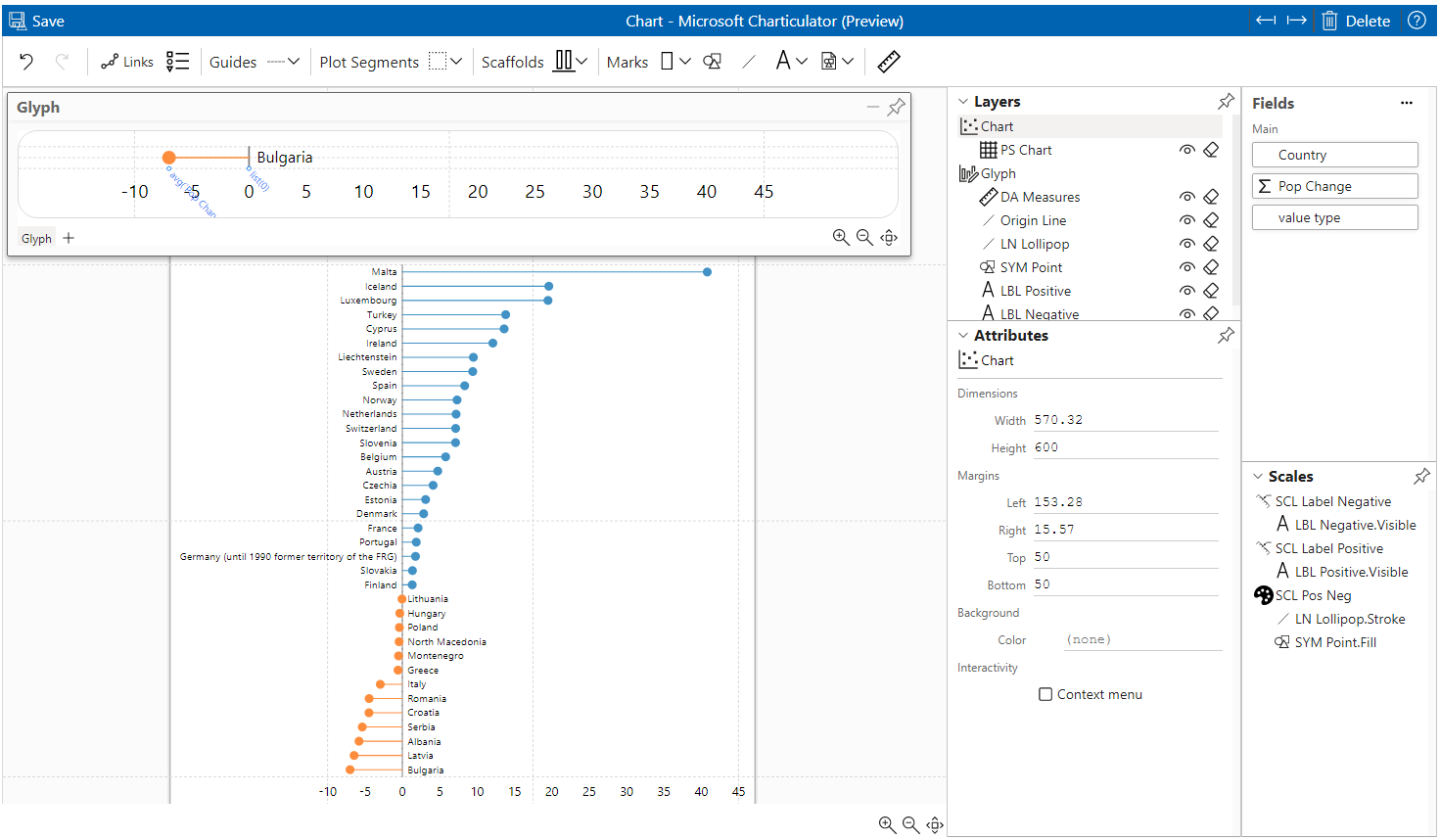Viewport: 1440px width, 840px height.
Task: Select the Scaffolds tool
Action: coord(512,61)
